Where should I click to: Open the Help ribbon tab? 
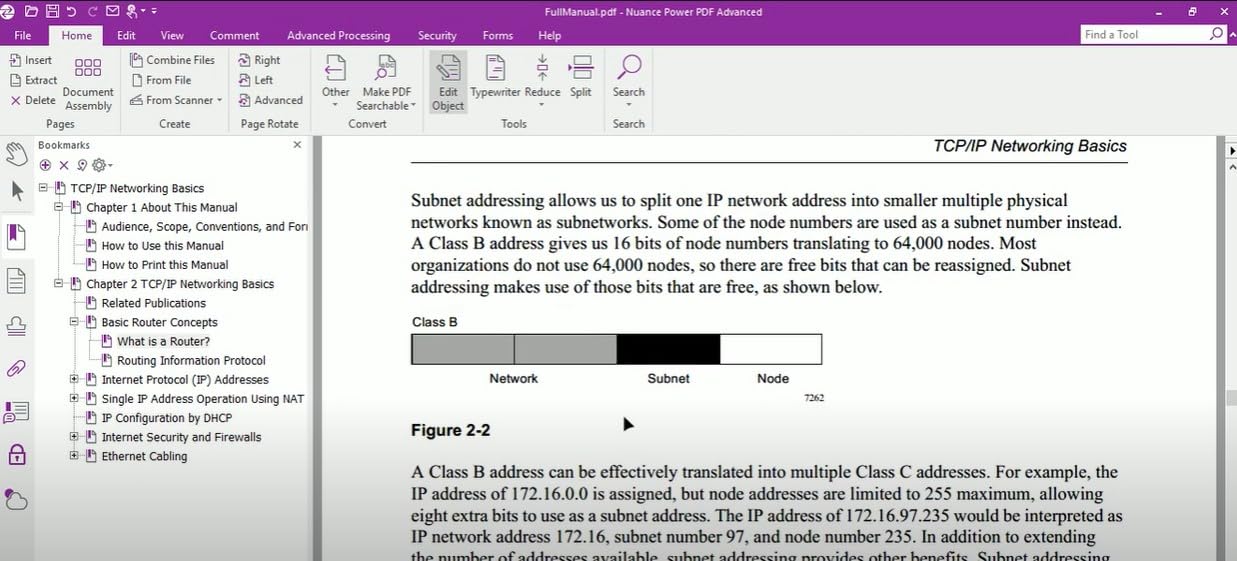550,35
